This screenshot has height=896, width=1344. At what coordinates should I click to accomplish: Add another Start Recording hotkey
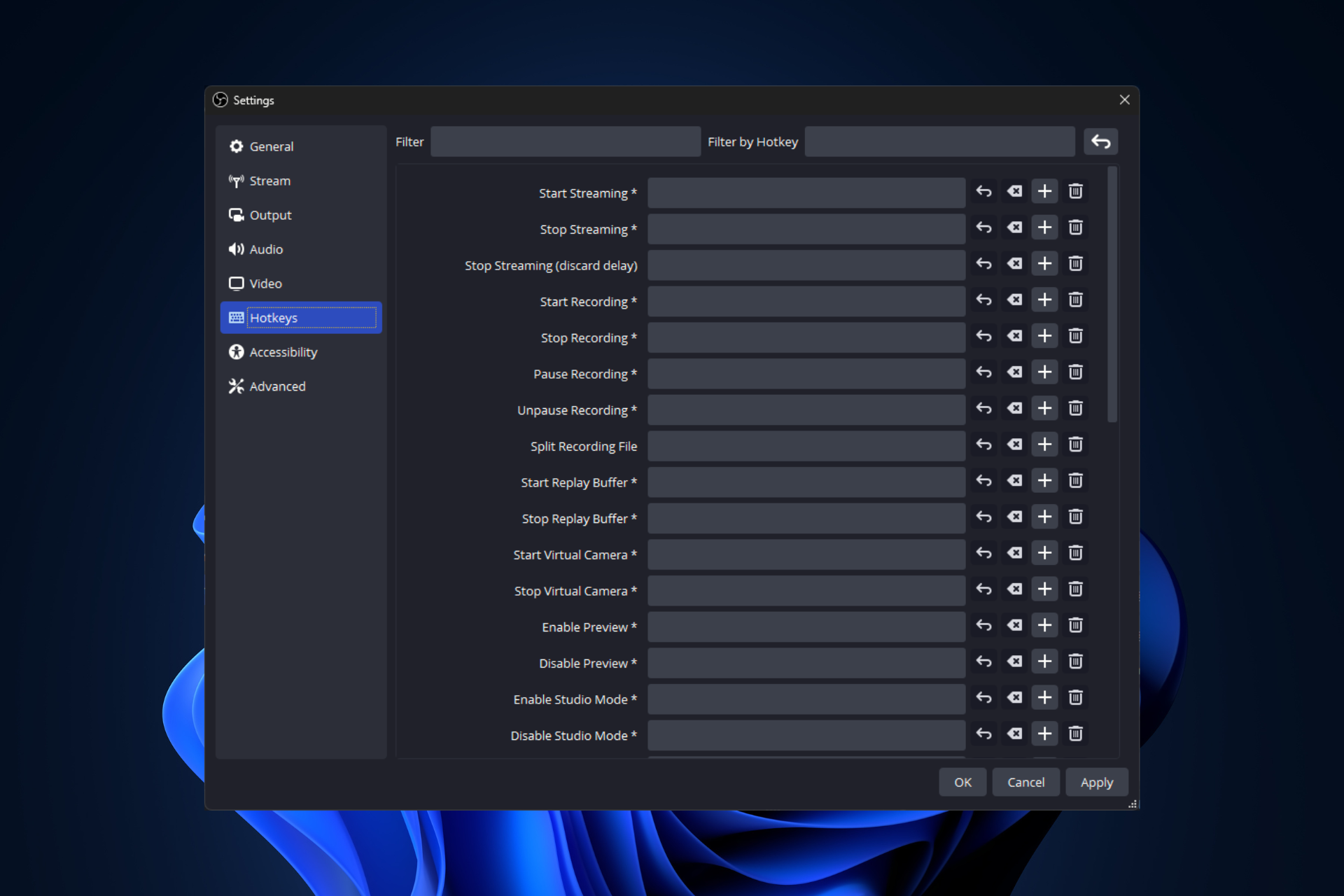[x=1044, y=300]
